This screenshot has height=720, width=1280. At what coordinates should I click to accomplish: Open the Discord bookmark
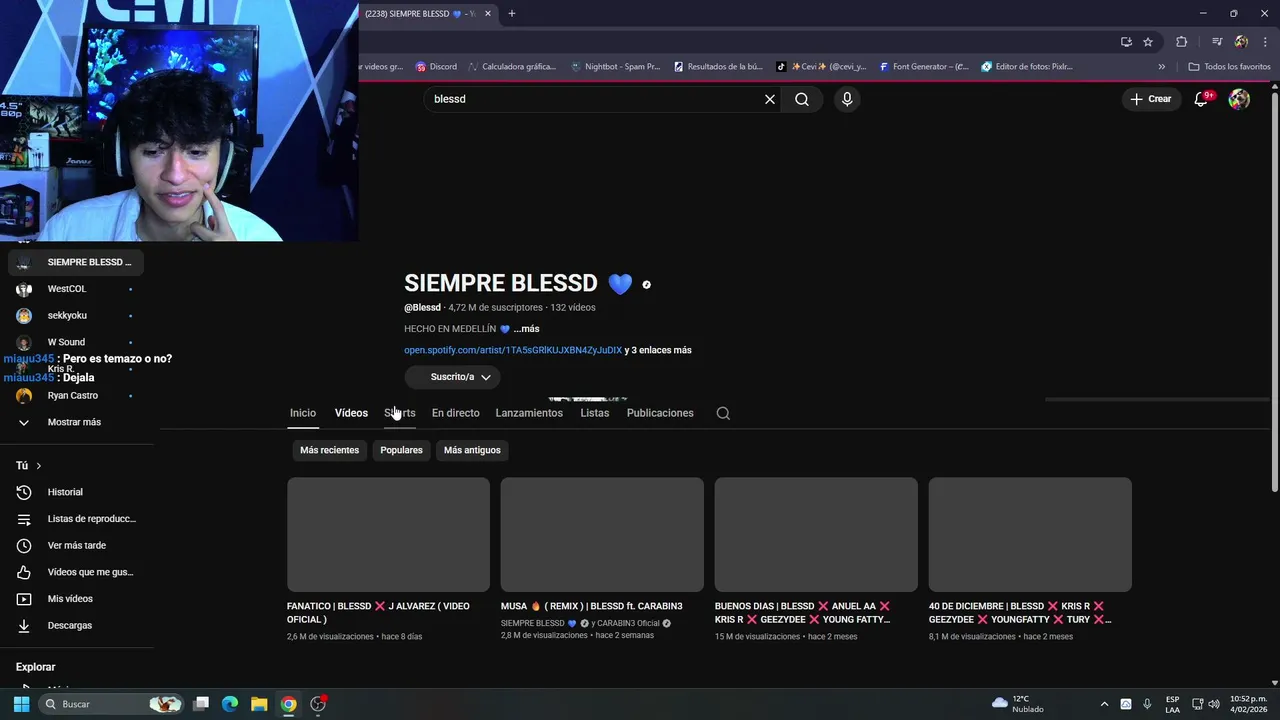(436, 67)
